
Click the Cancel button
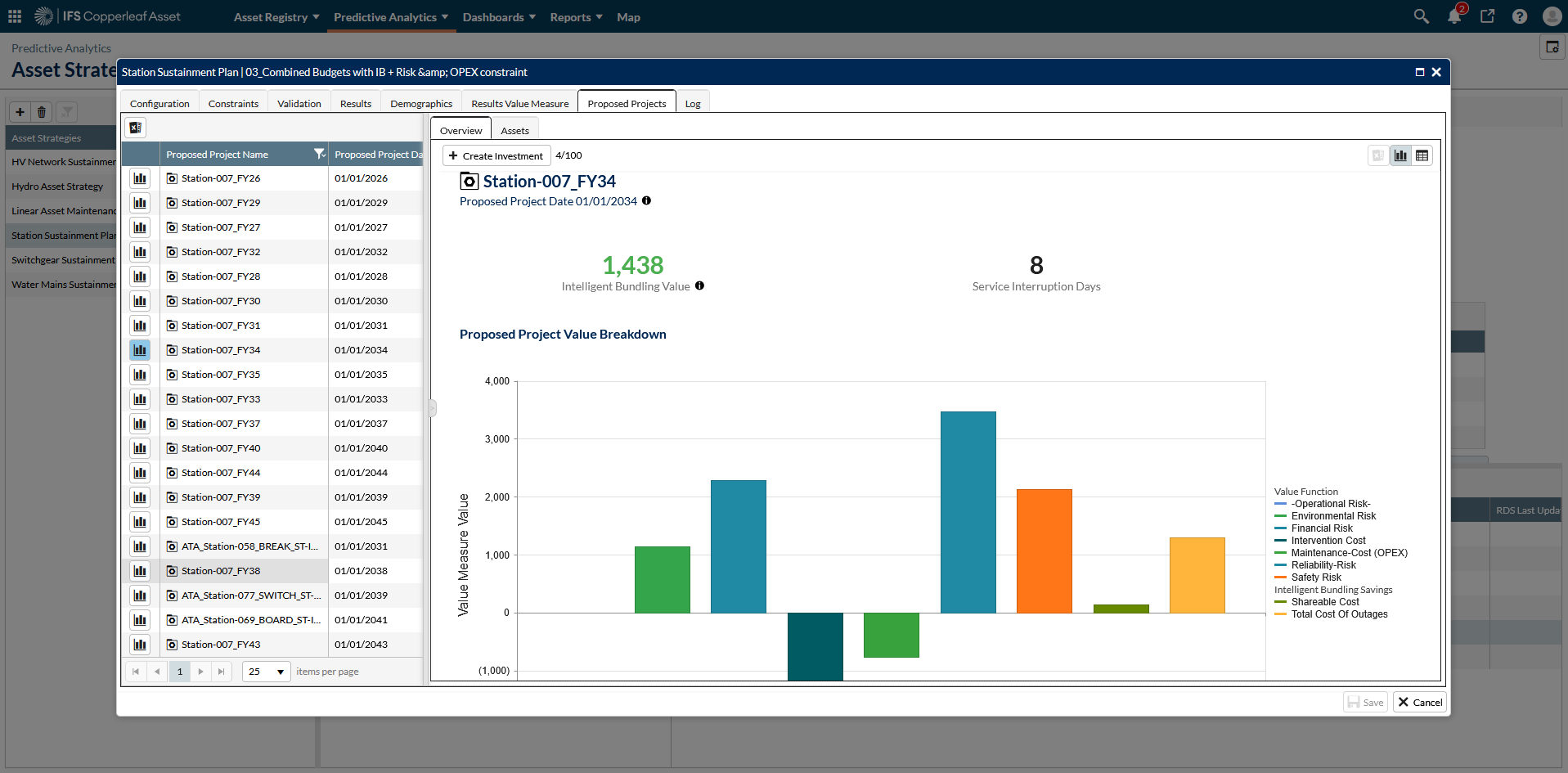[x=1420, y=702]
